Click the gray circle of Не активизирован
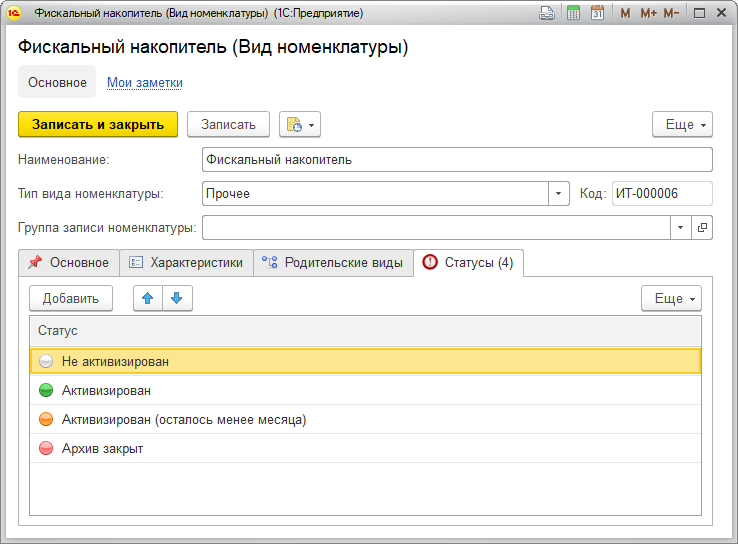 pyautogui.click(x=46, y=361)
